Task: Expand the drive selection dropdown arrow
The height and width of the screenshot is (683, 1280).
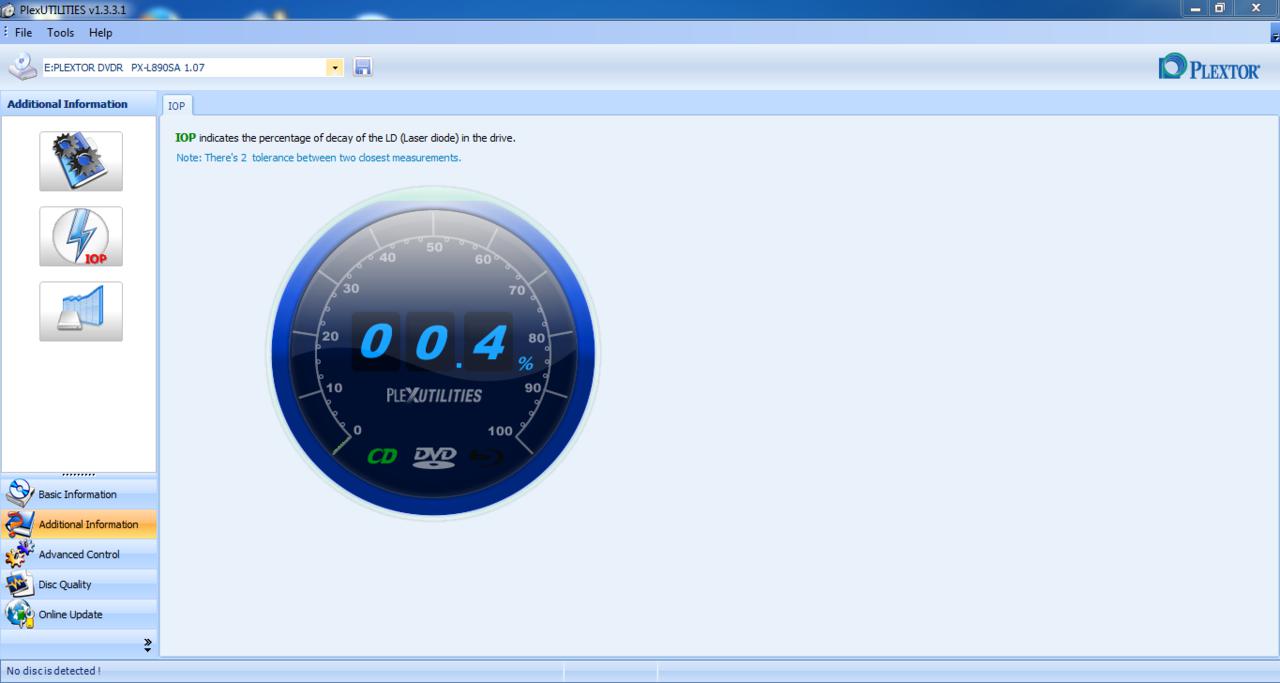Action: 335,68
